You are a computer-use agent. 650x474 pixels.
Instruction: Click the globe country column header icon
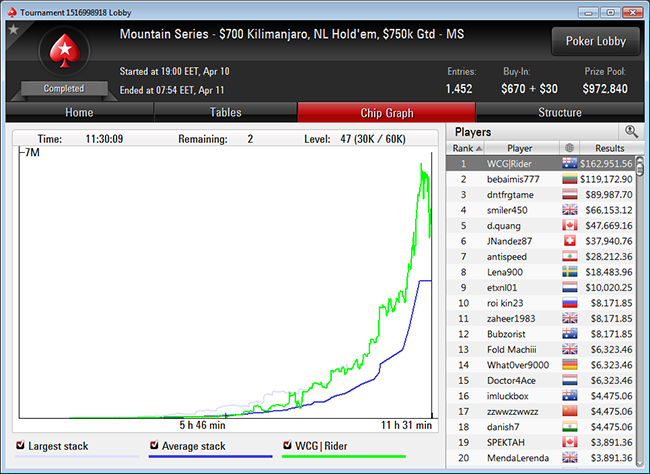[x=569, y=148]
